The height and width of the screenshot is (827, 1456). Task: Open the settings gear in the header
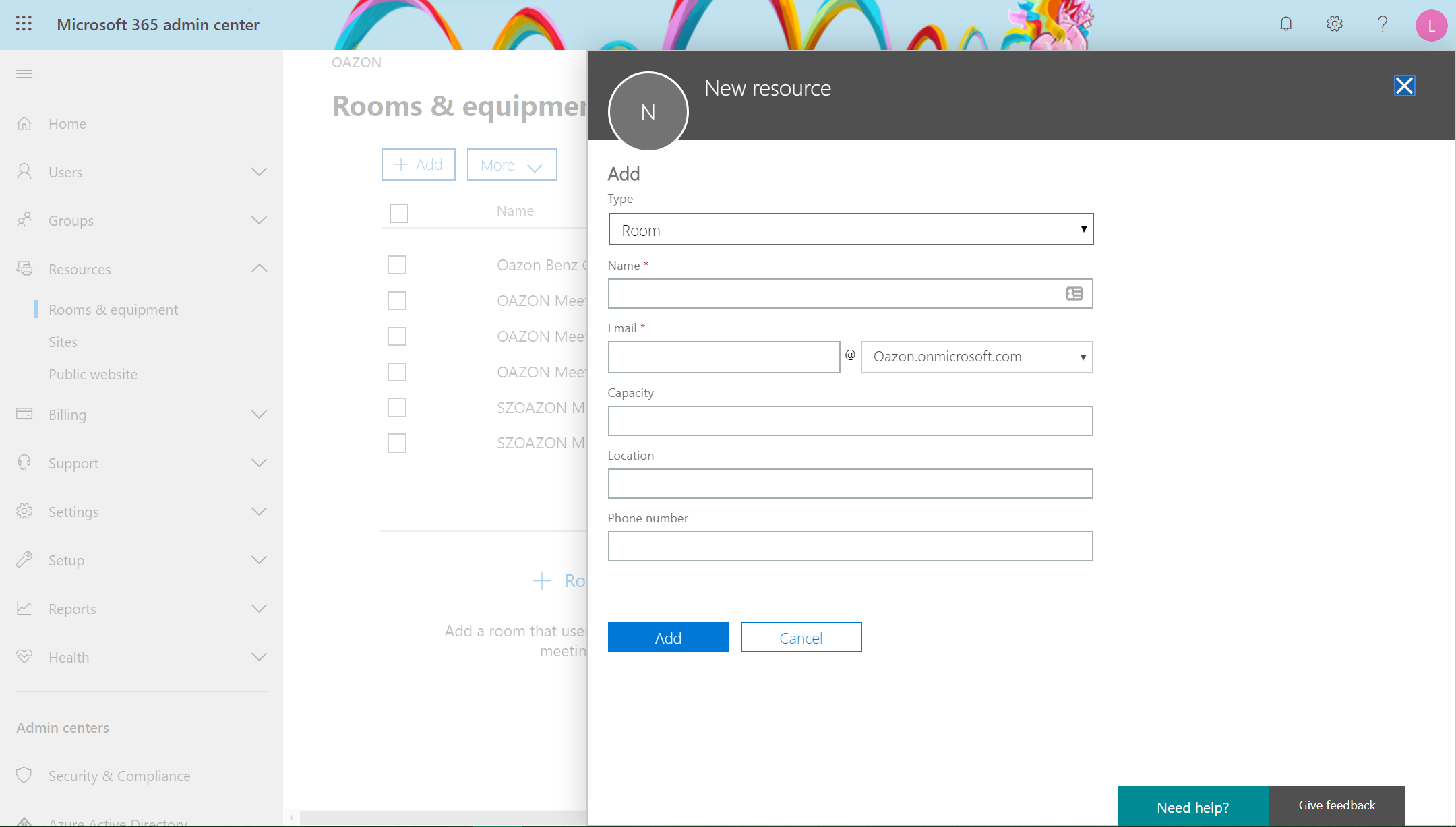coord(1334,24)
